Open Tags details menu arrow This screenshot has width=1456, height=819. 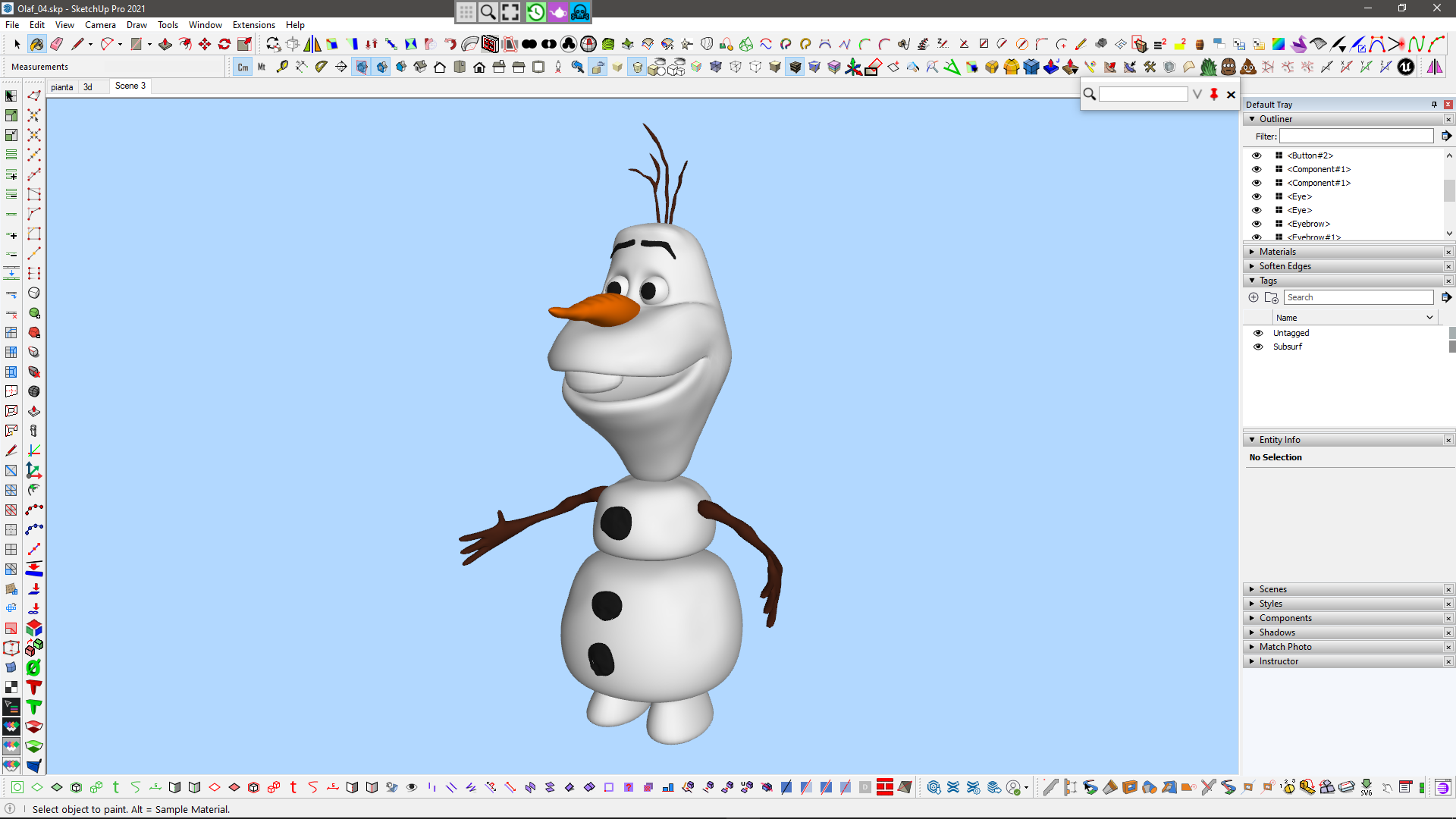click(1446, 297)
